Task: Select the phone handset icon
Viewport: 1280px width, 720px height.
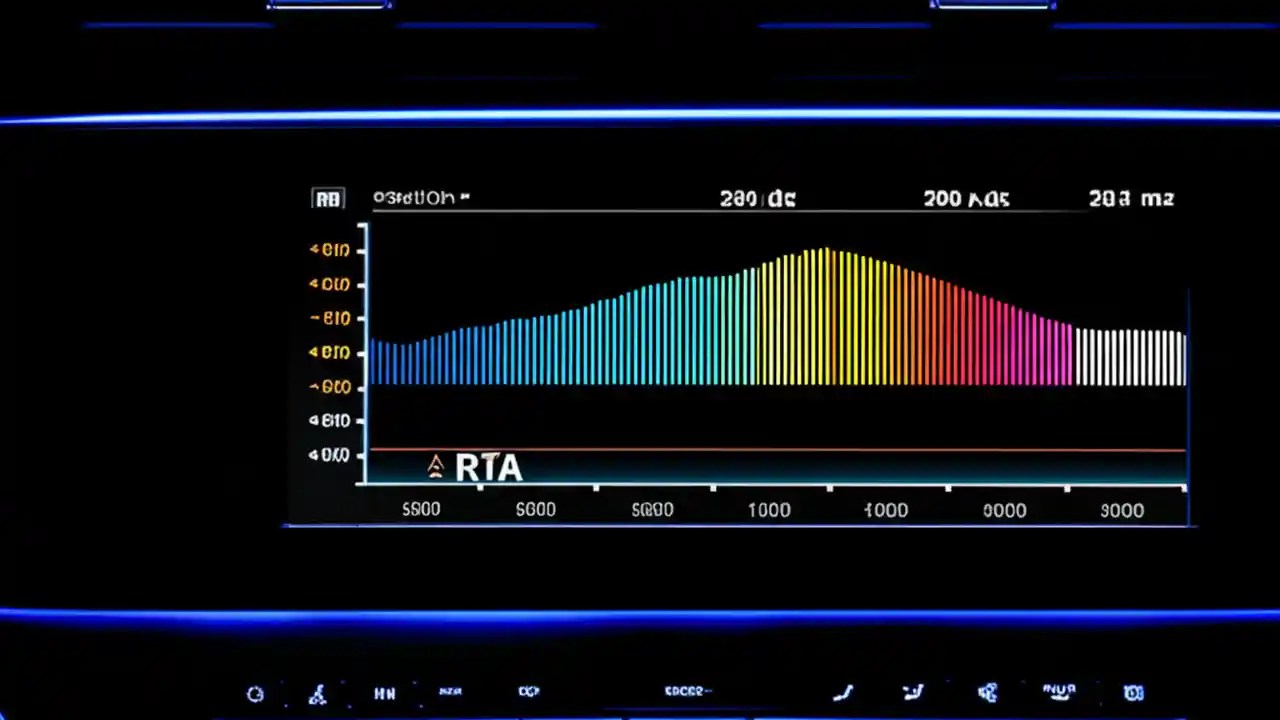Action: coord(843,692)
